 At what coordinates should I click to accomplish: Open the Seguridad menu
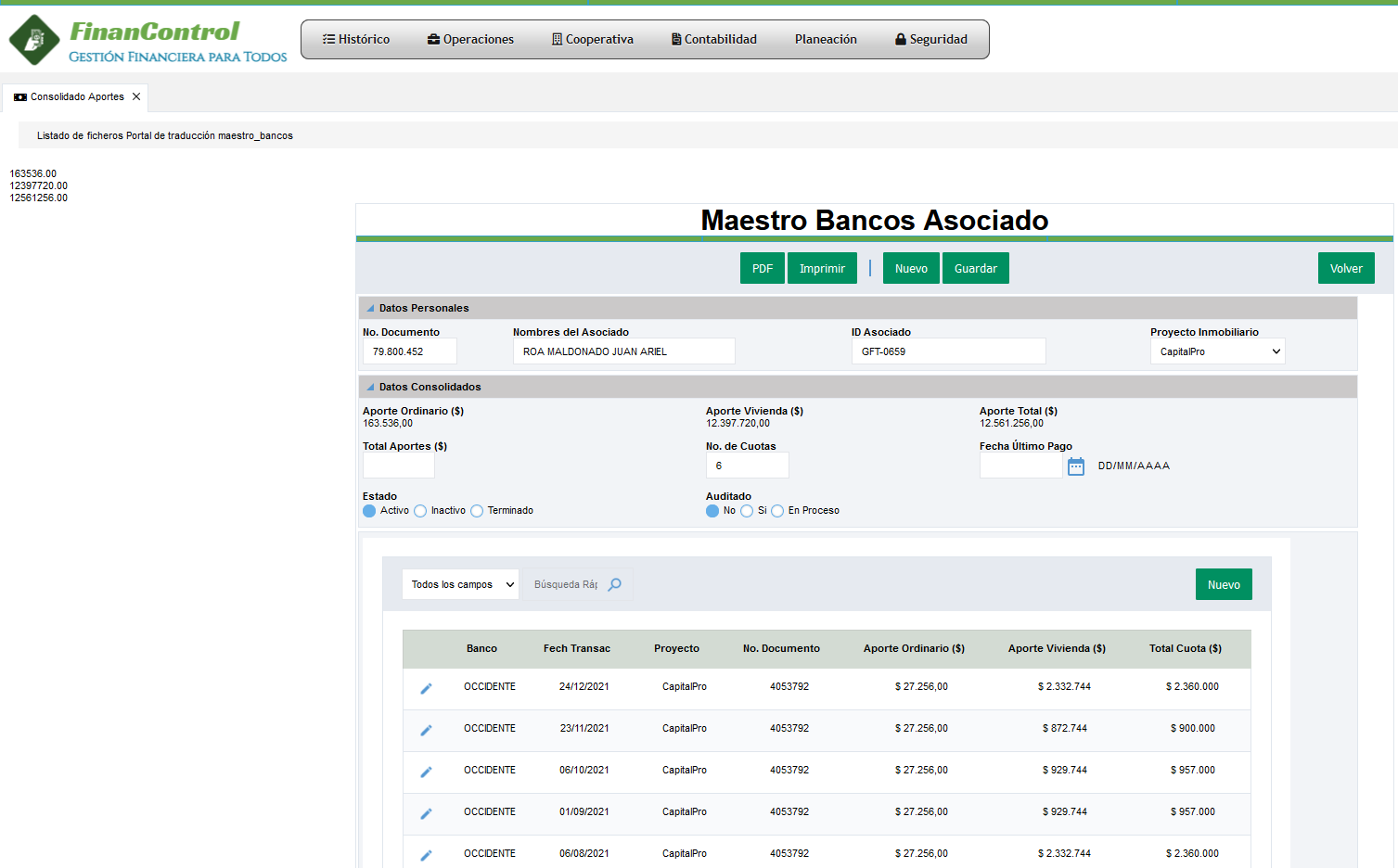tap(931, 39)
